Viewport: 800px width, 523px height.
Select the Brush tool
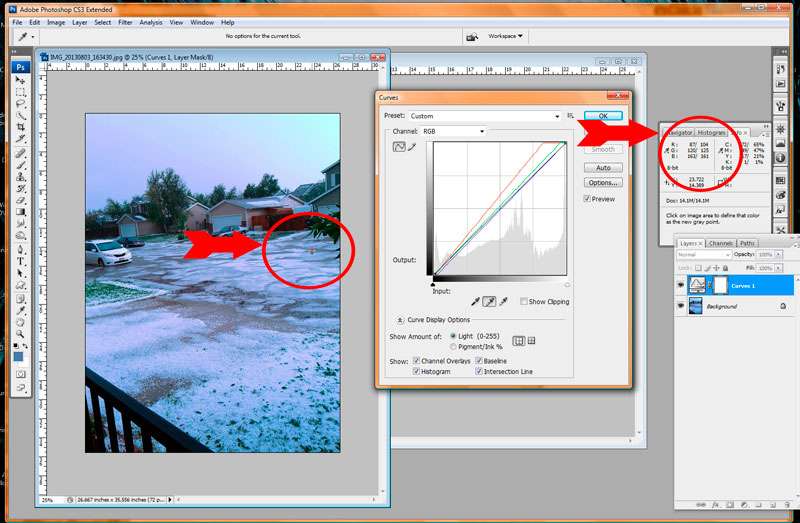click(20, 165)
